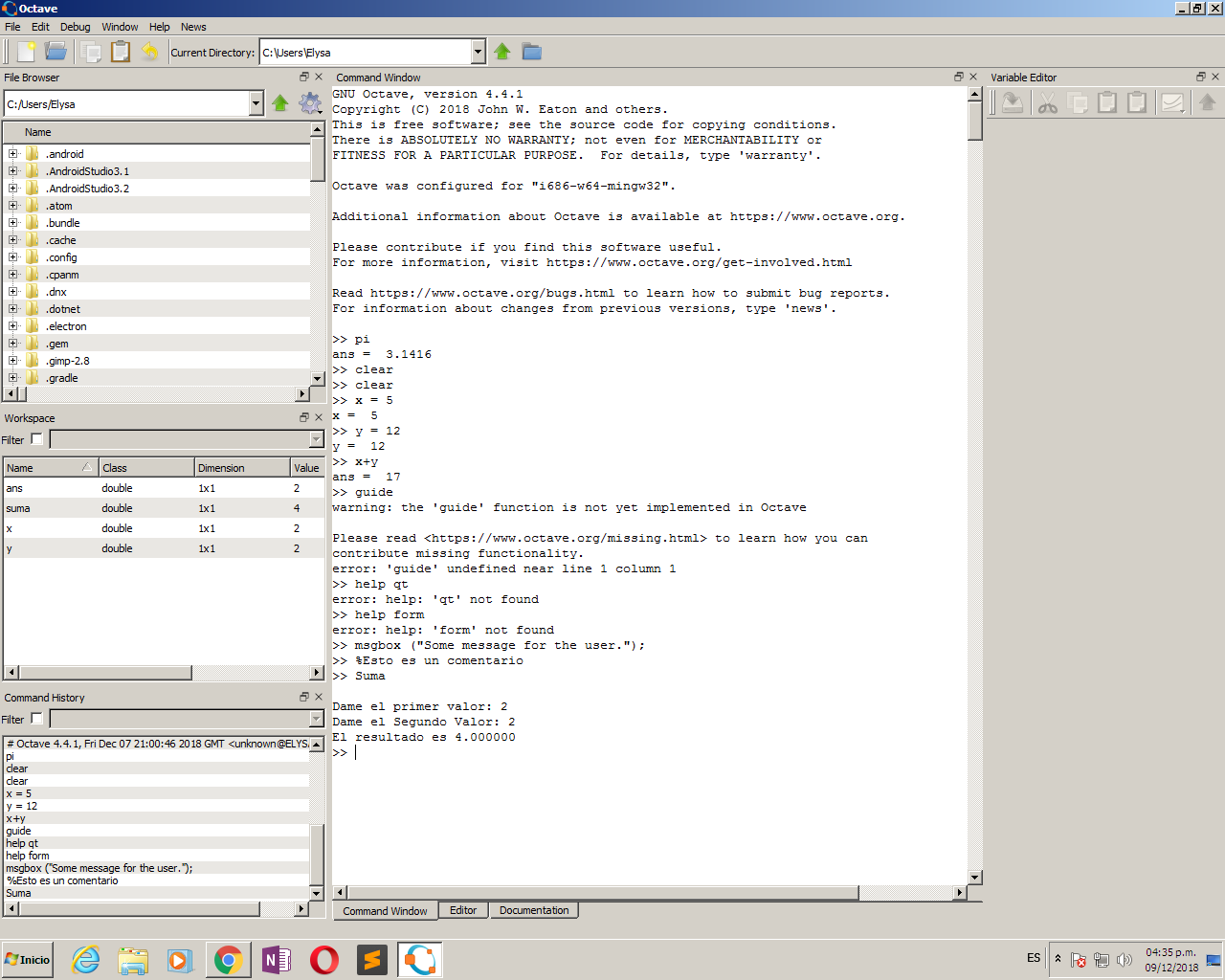The height and width of the screenshot is (980, 1225).
Task: Open the Workspace filter dropdown
Action: (317, 440)
